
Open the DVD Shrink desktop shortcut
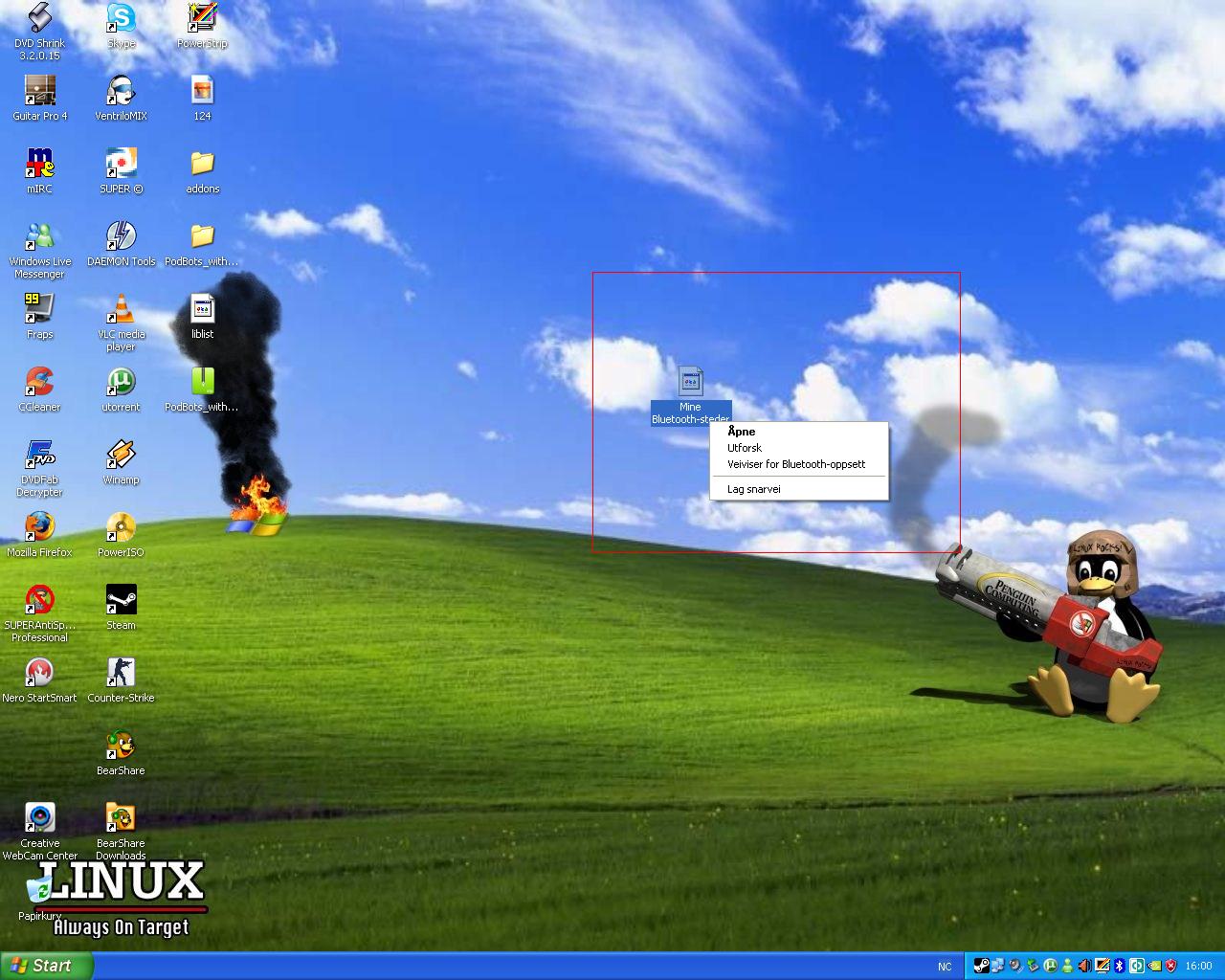click(39, 31)
